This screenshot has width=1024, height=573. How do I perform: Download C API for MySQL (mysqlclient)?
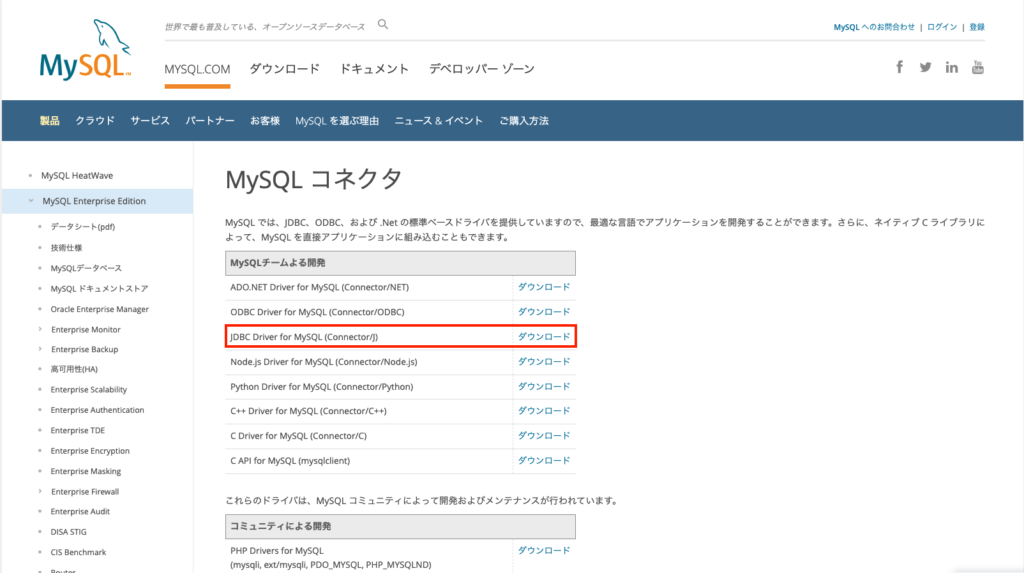(544, 460)
